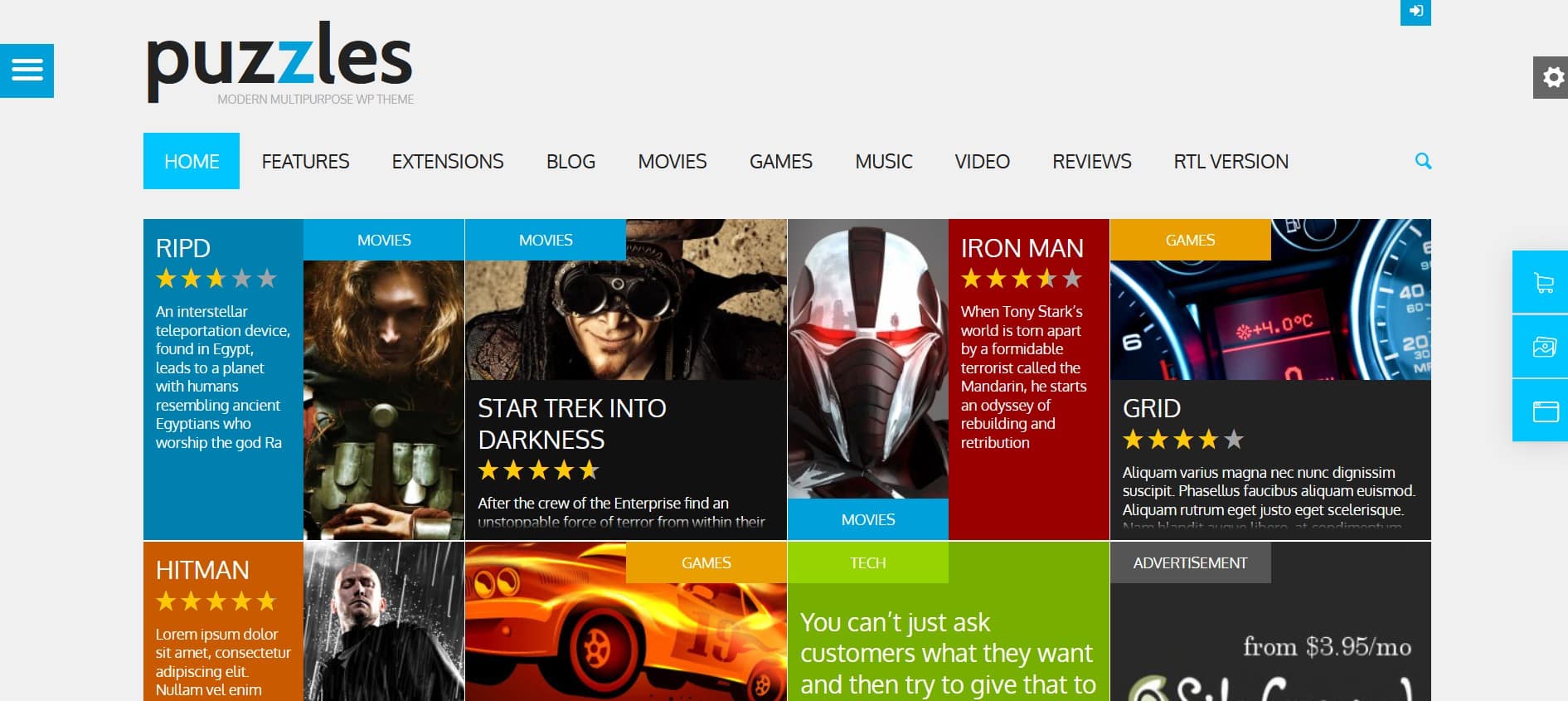Click 'When Tony Stark's world' description

(1024, 377)
